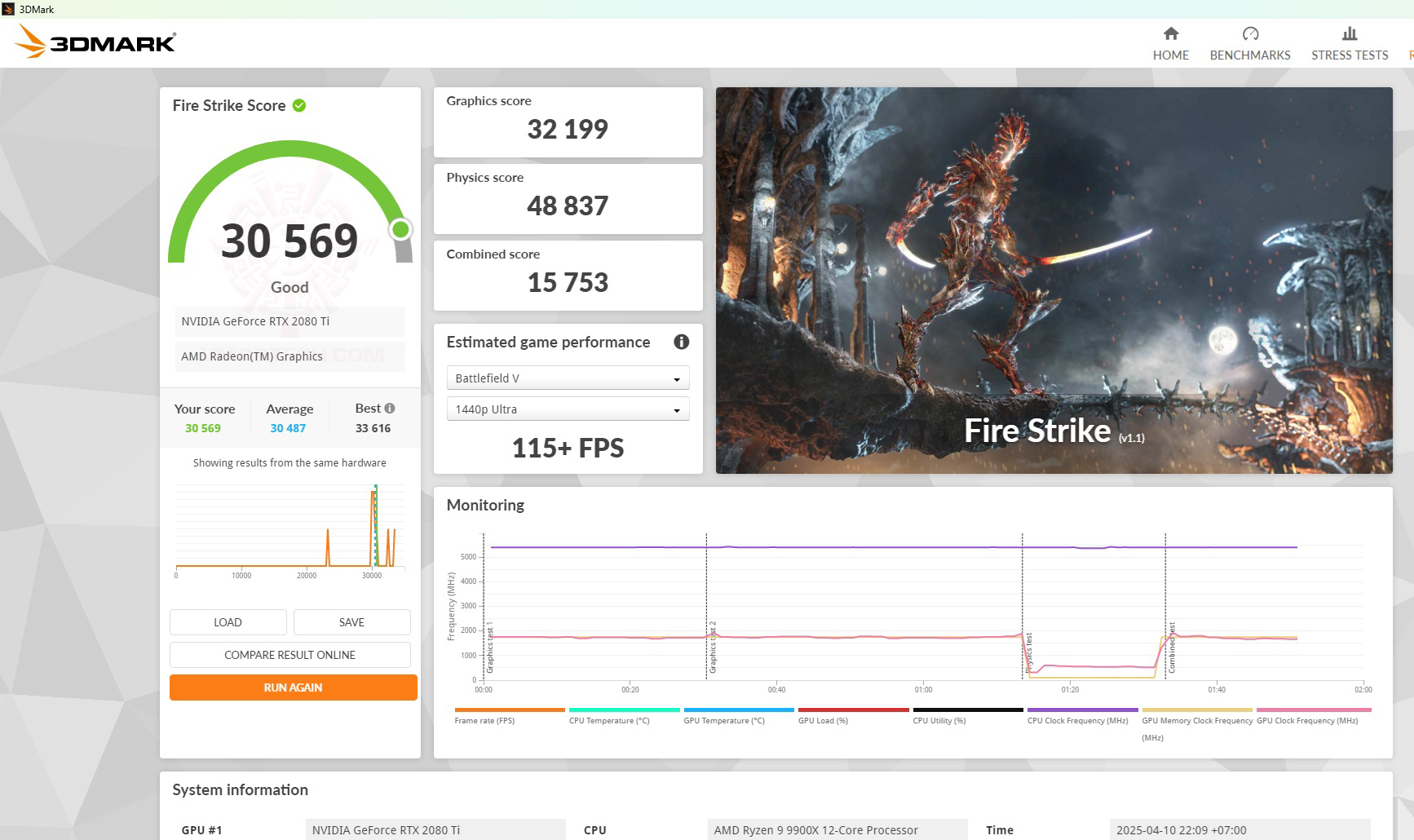Viewport: 1414px width, 840px height.
Task: Expand the resolution dropdown arrow
Action: 676,409
